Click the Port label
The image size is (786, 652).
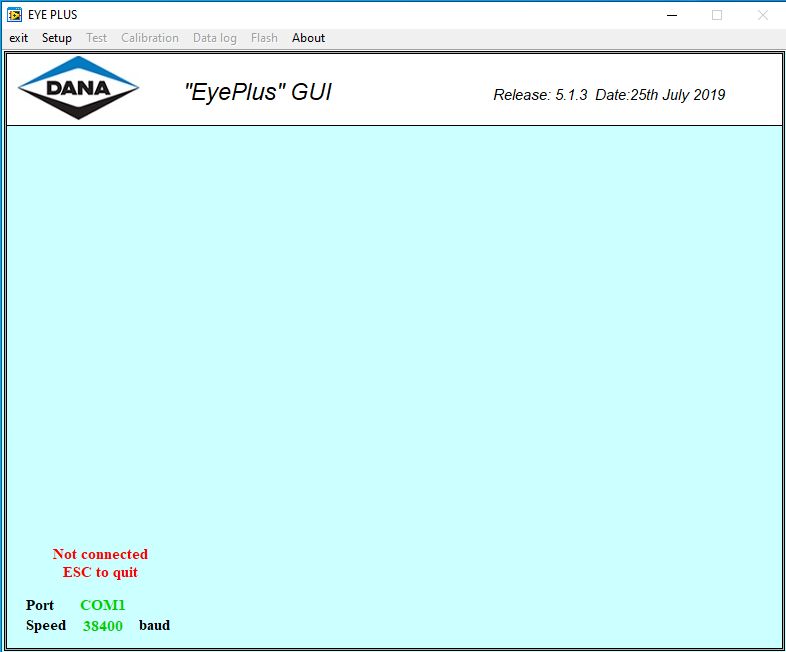pyautogui.click(x=40, y=605)
